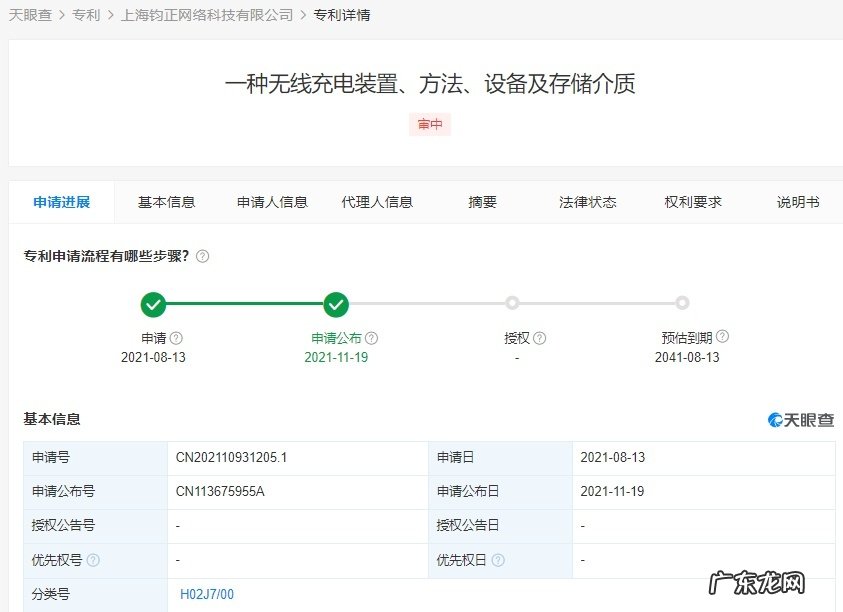
Task: Click the 审中 status badge
Action: [429, 124]
